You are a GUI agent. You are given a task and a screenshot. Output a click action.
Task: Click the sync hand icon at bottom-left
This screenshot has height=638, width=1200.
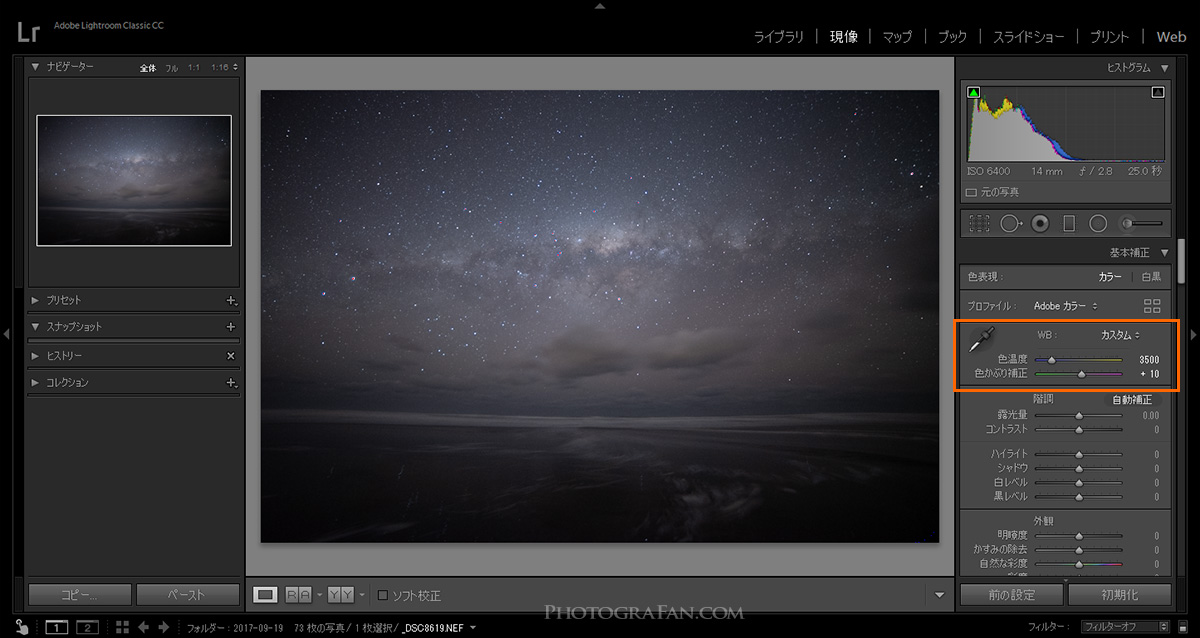[21, 626]
